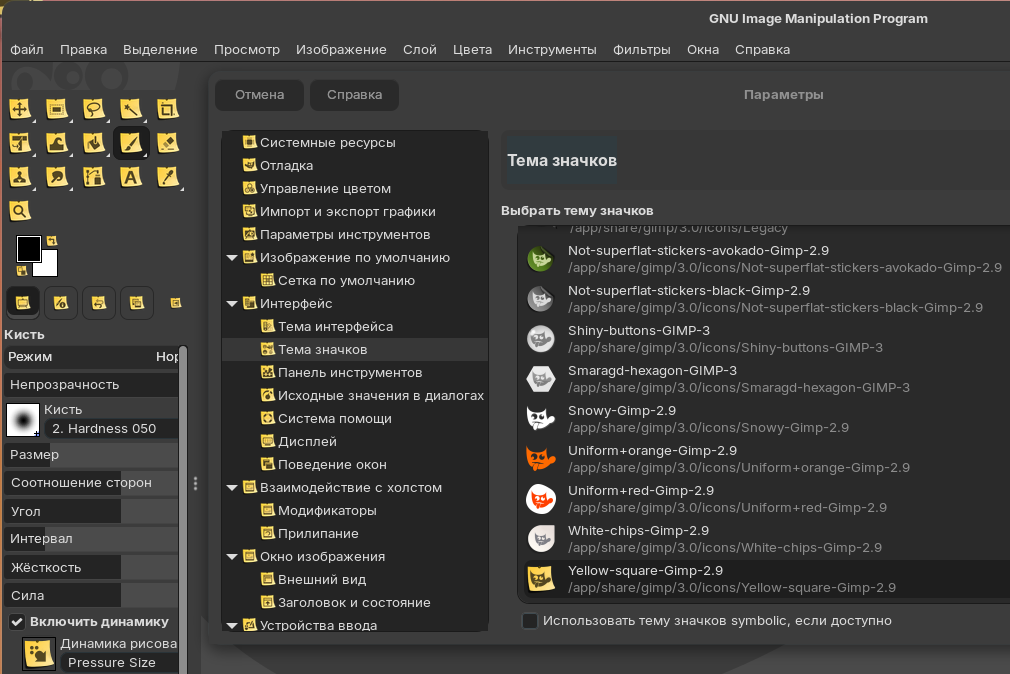
Task: Open the Images dock tab
Action: [x=137, y=303]
